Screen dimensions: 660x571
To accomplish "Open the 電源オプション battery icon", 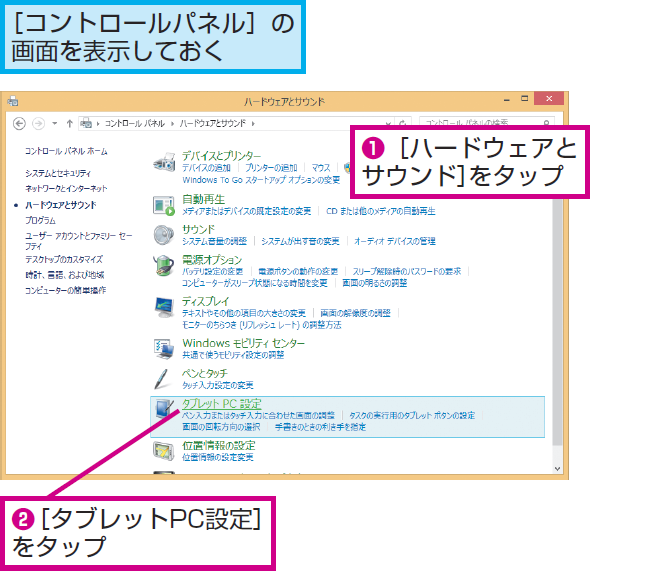I will coord(164,266).
